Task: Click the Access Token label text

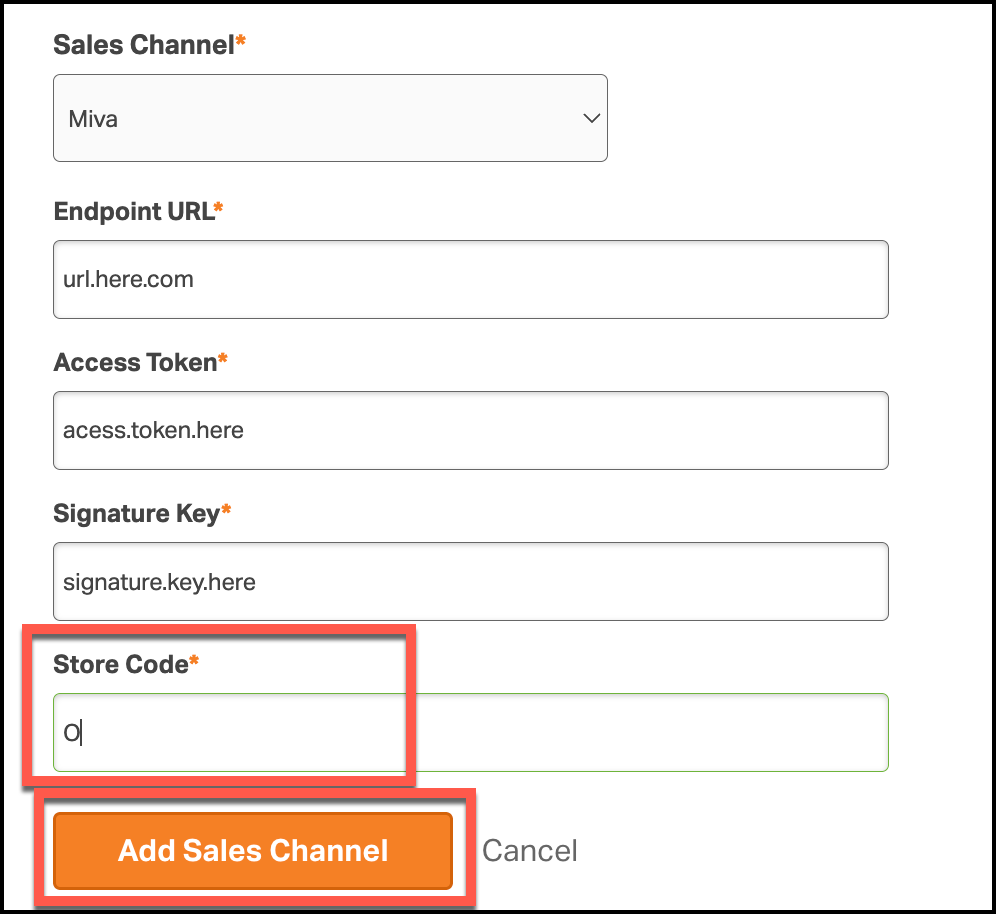Action: click(x=135, y=362)
